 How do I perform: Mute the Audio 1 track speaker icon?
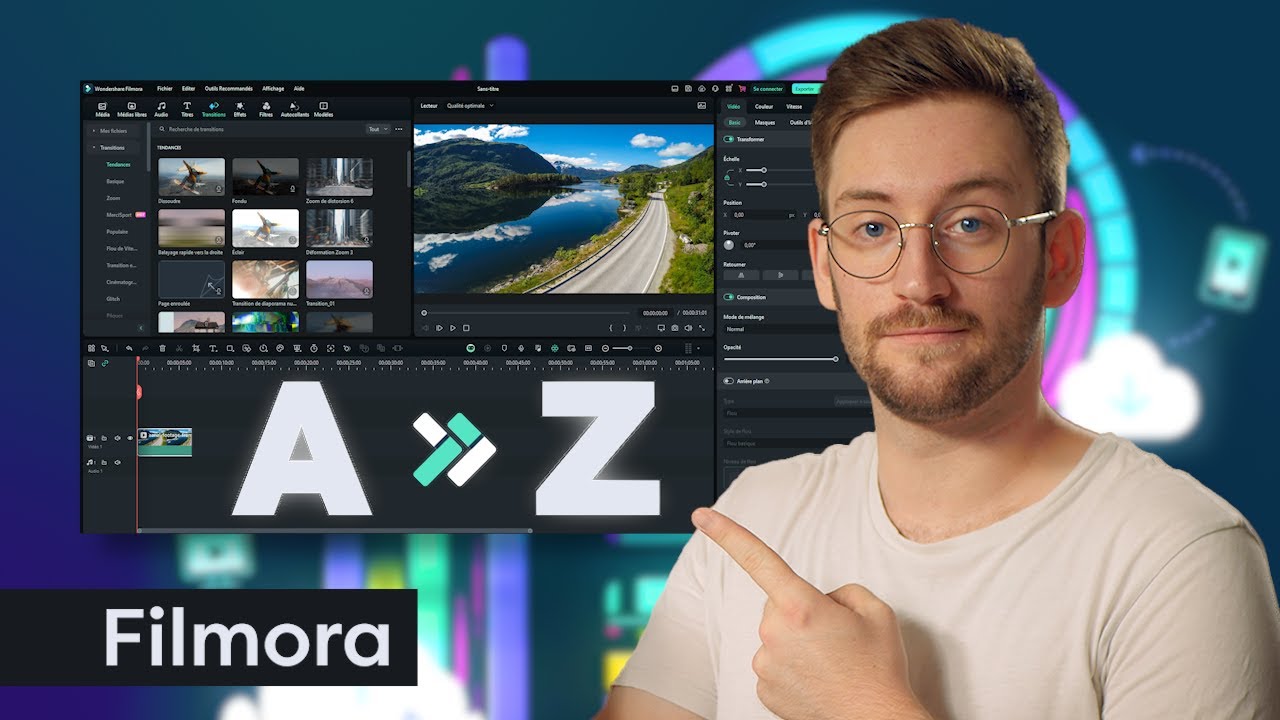(x=117, y=462)
